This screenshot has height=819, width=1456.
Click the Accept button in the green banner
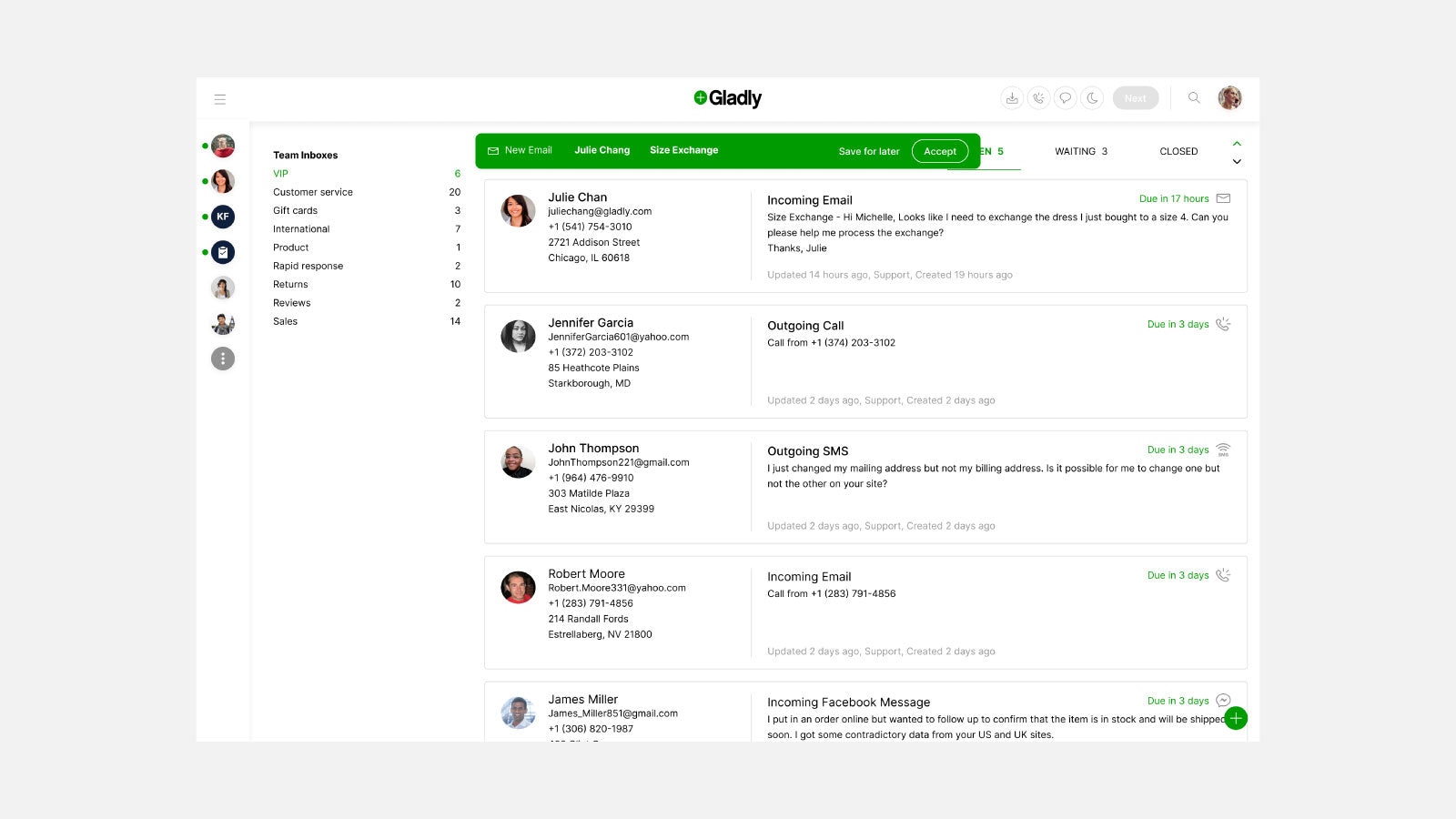pos(940,151)
